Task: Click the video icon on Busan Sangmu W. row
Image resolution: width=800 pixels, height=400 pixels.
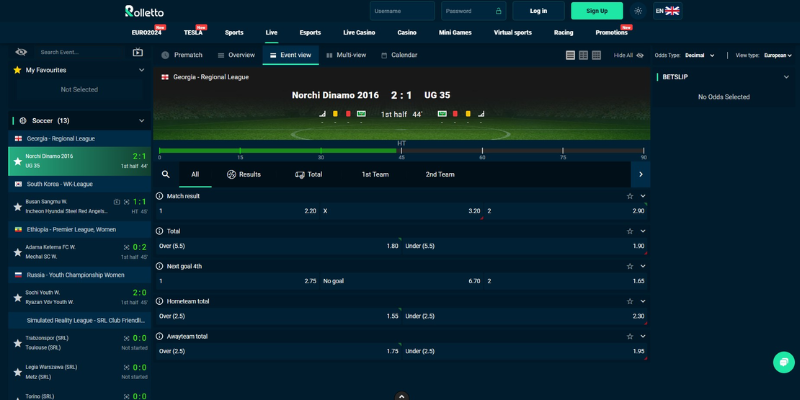Action: 117,202
